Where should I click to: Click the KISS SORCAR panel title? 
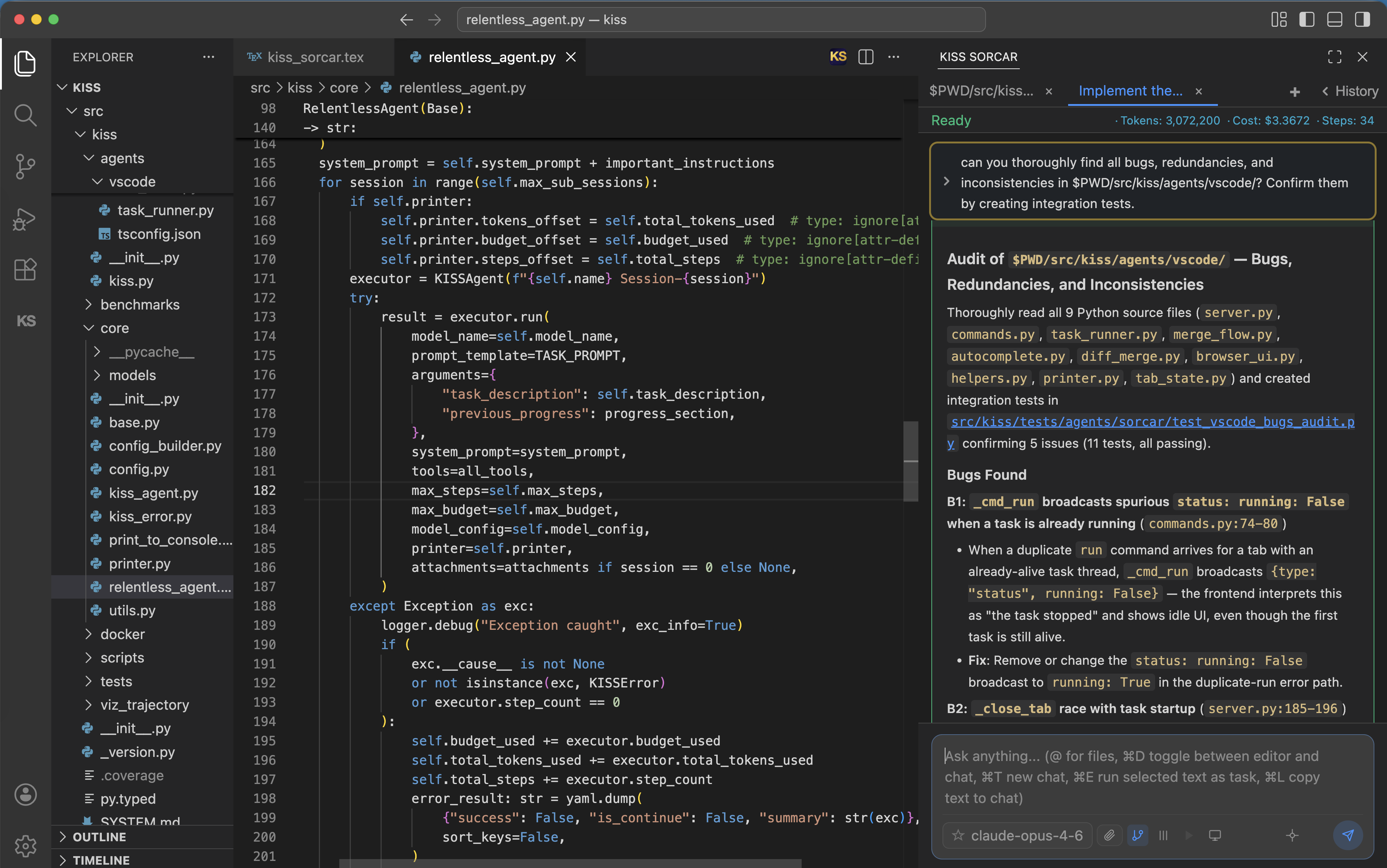pyautogui.click(x=978, y=57)
